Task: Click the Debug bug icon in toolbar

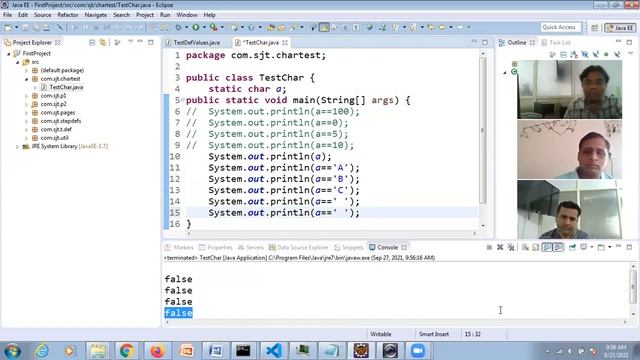Action: coord(178,27)
